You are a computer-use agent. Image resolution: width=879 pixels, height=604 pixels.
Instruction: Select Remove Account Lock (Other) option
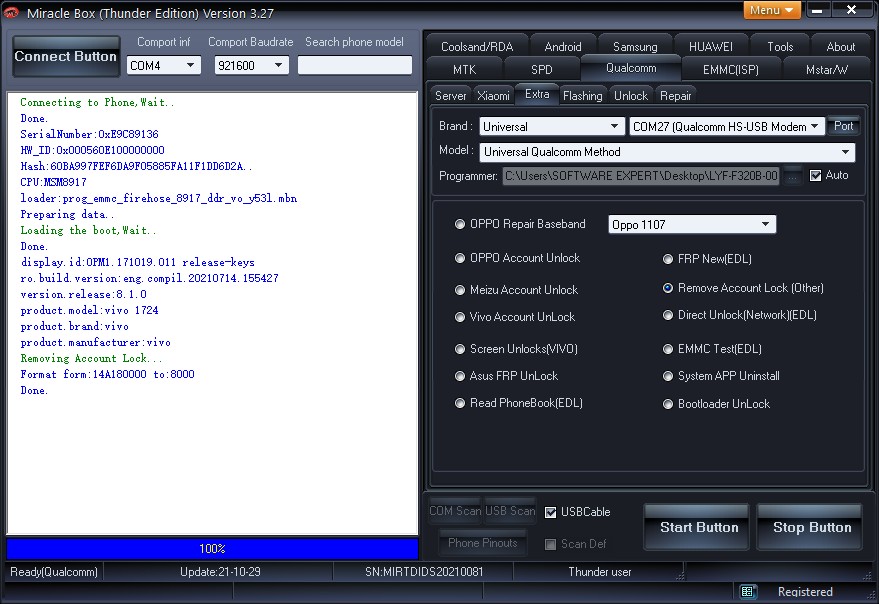tap(668, 288)
